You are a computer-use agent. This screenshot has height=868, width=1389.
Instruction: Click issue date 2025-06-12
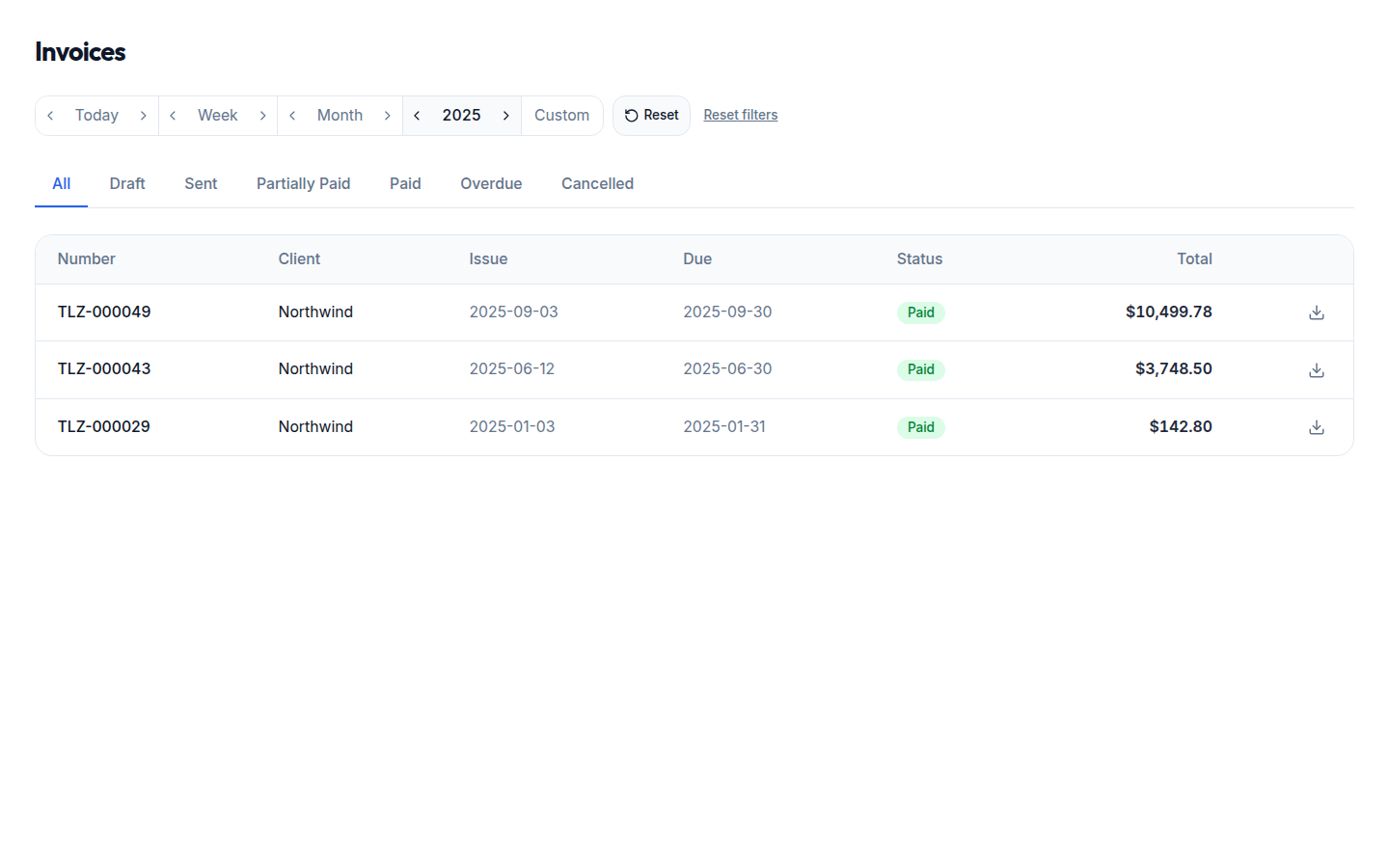point(512,369)
